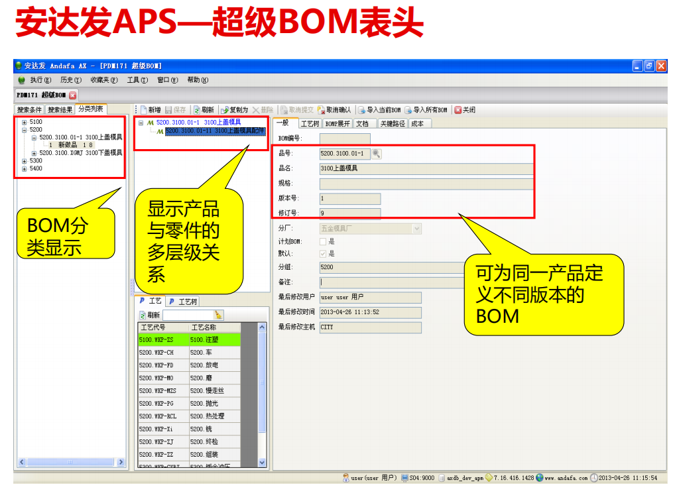
Task: Click the server SD4:9000 status bar icon
Action: pyautogui.click(x=404, y=478)
